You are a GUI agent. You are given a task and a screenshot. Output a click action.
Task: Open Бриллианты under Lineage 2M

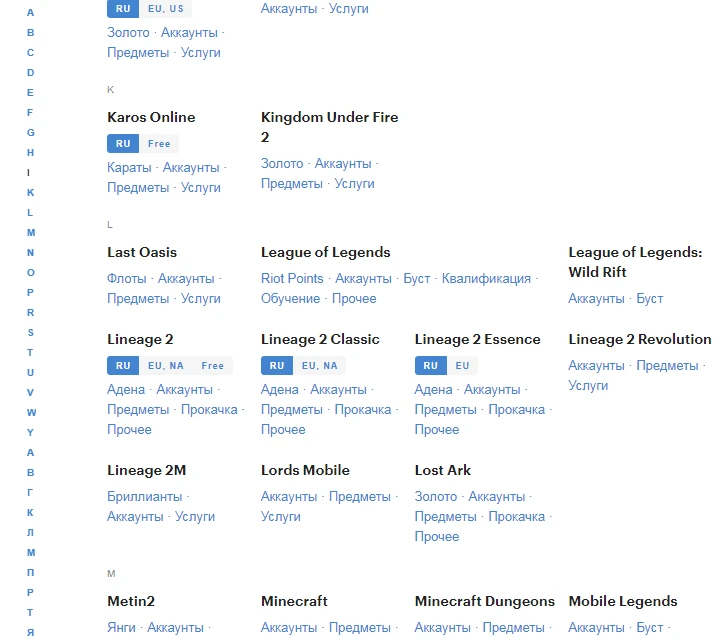pyautogui.click(x=144, y=496)
